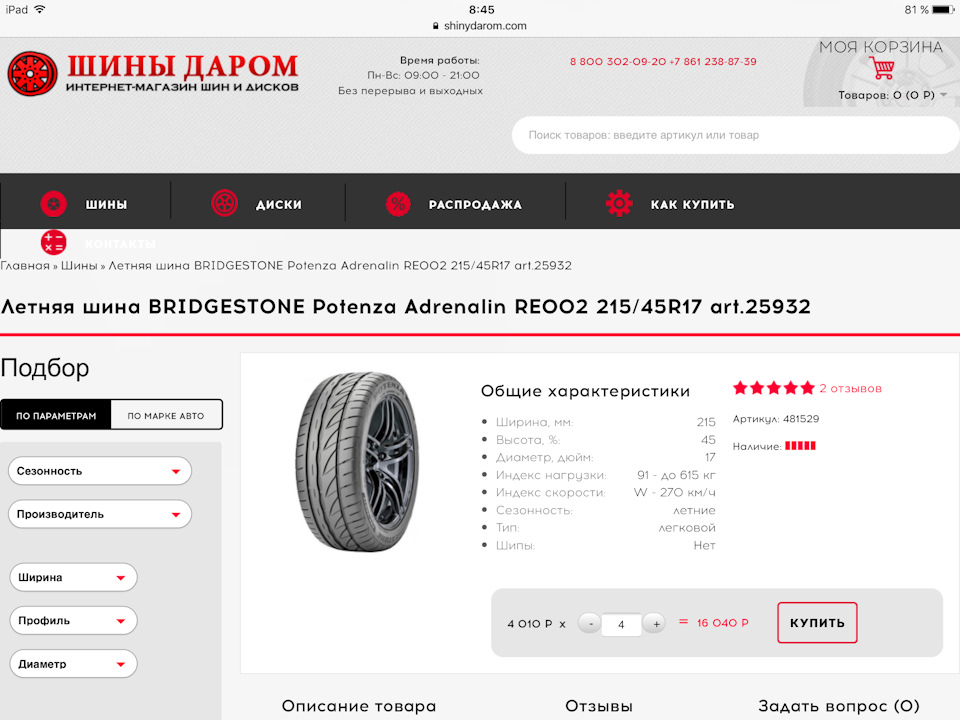Image resolution: width=960 pixels, height=720 pixels.
Task: Open the Производитель dropdown
Action: tap(100, 514)
